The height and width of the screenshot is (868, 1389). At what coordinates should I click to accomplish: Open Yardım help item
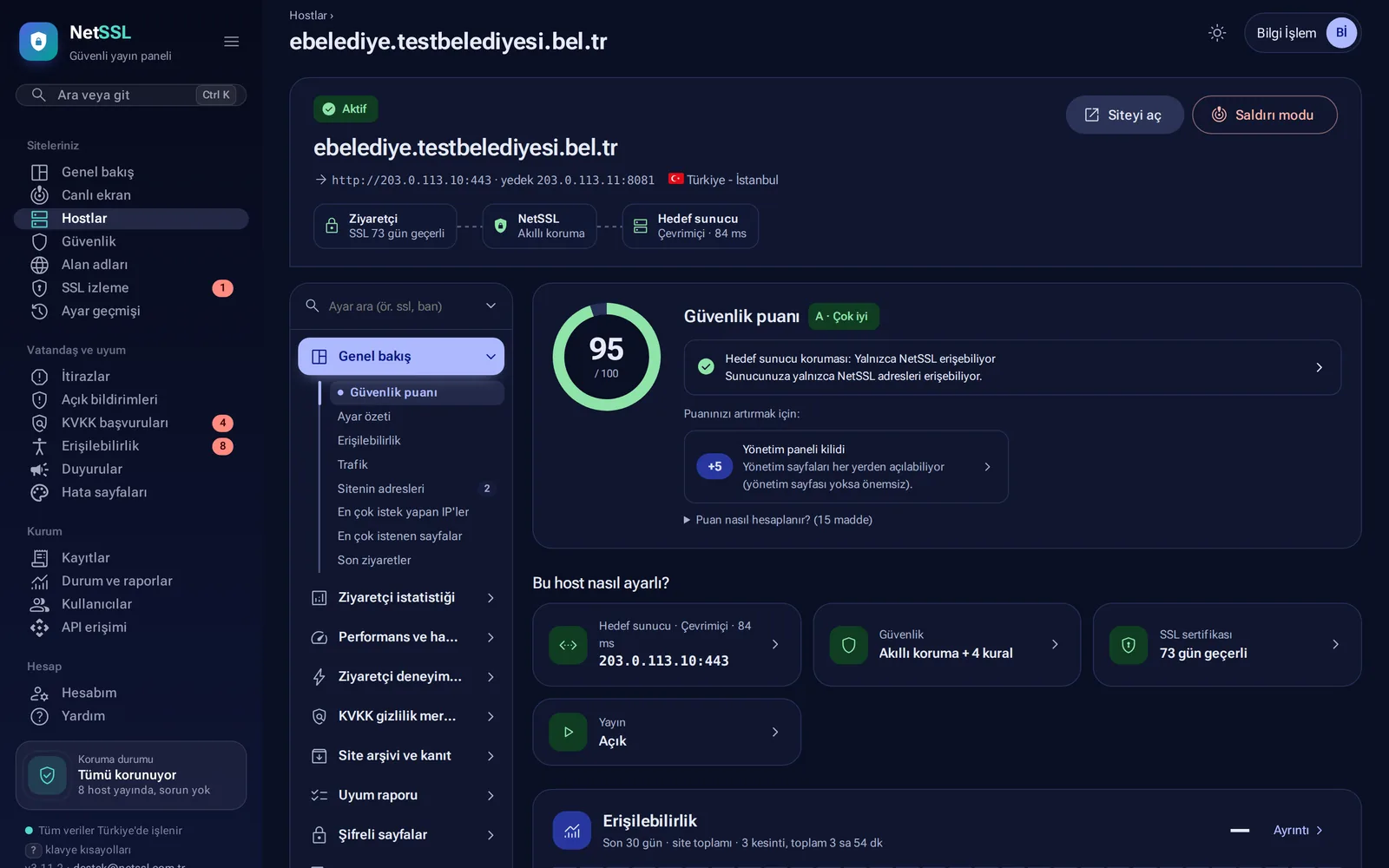tap(131, 716)
